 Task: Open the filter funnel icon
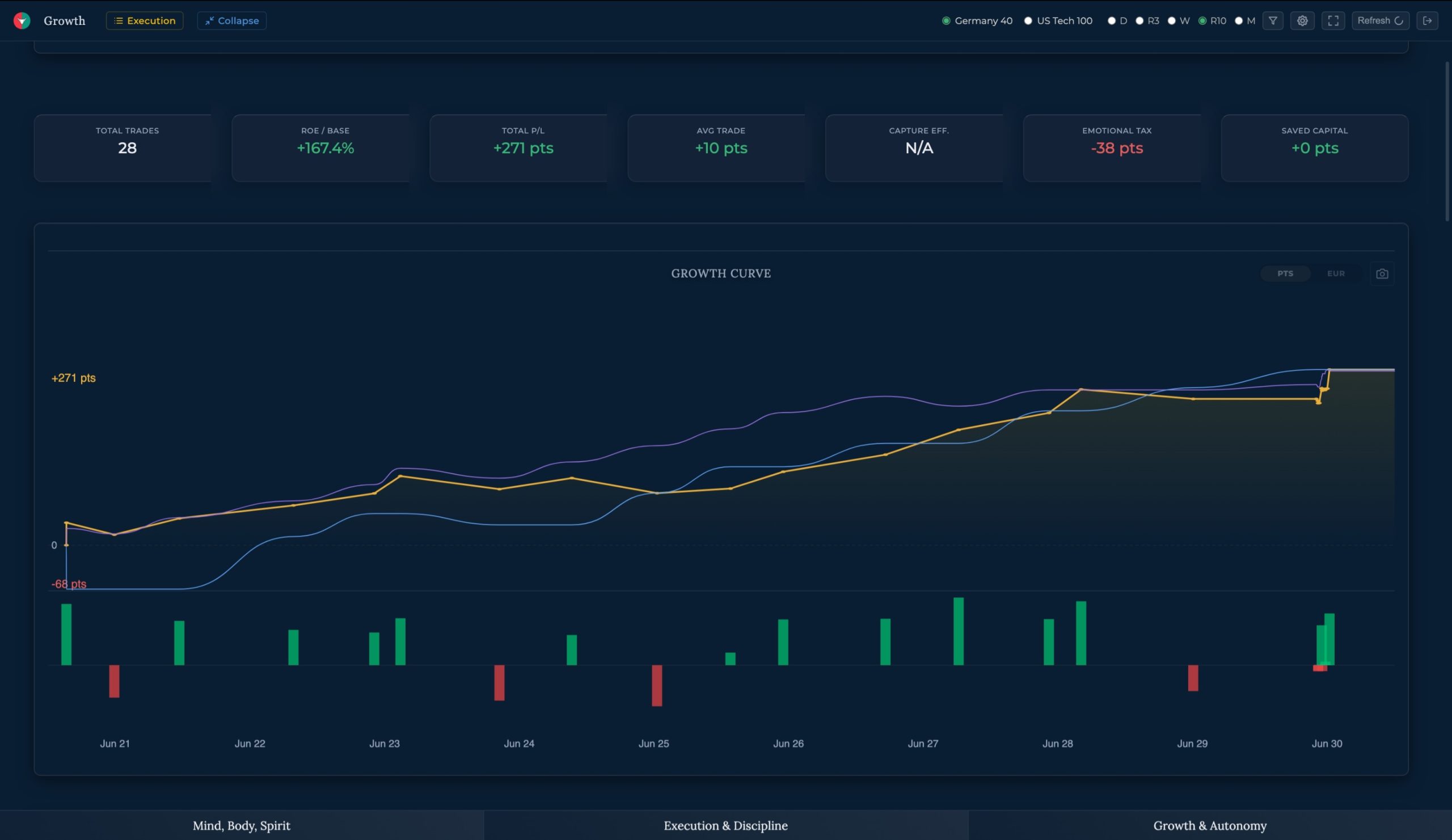pyautogui.click(x=1273, y=21)
